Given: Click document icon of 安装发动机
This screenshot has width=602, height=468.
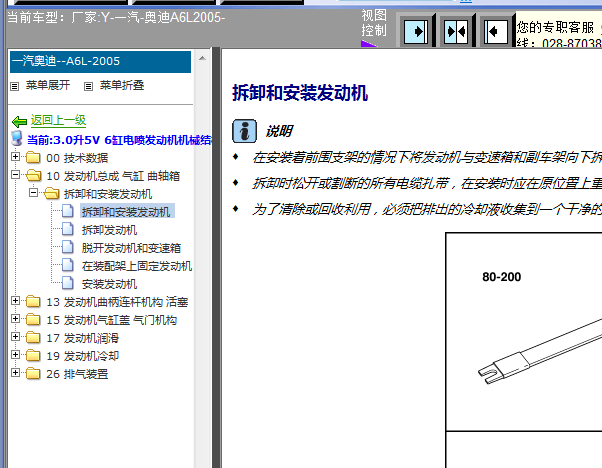Looking at the screenshot, I should click(x=68, y=283).
